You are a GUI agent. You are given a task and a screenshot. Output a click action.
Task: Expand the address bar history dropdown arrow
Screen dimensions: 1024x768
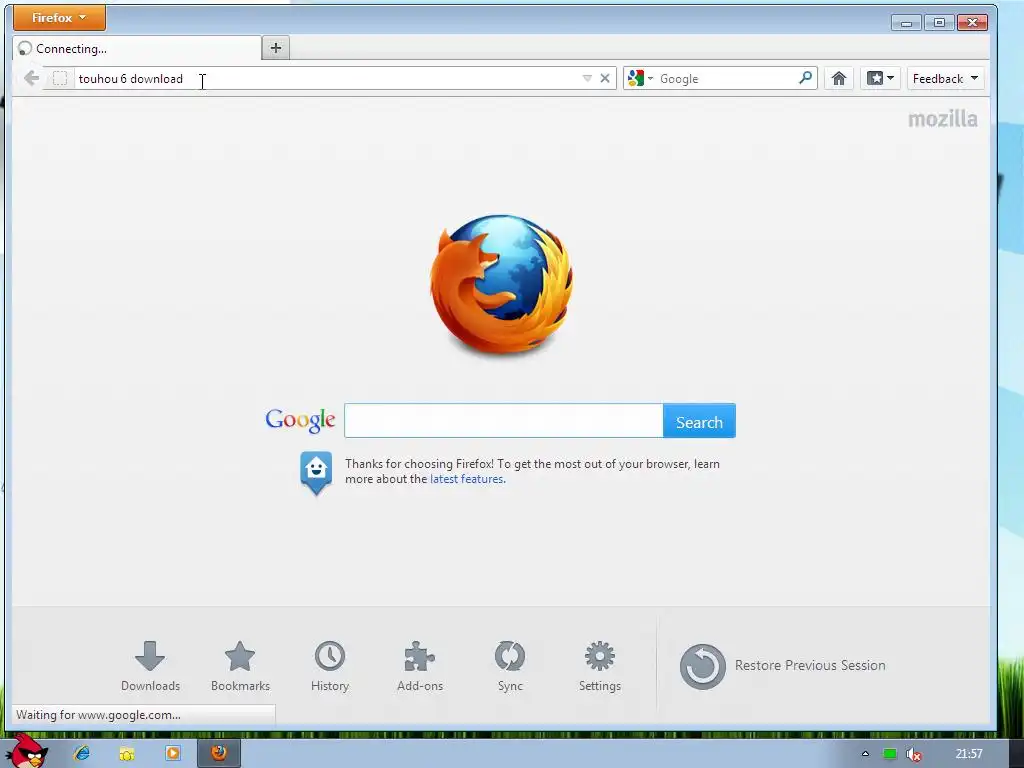coord(587,78)
